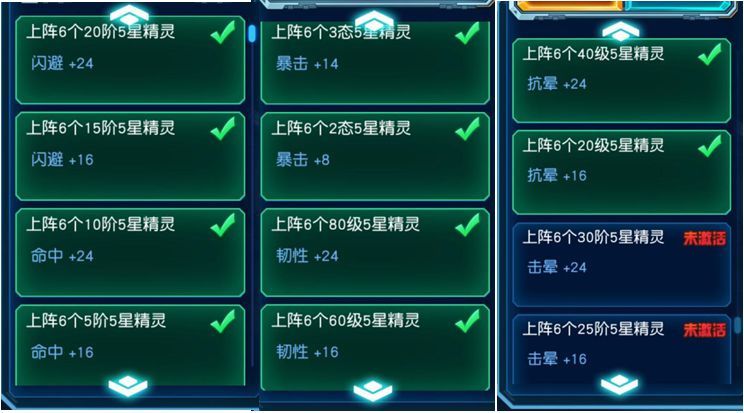Click the up arrow above 40级 card
Viewport: 744px width, 413px height.
click(x=620, y=31)
